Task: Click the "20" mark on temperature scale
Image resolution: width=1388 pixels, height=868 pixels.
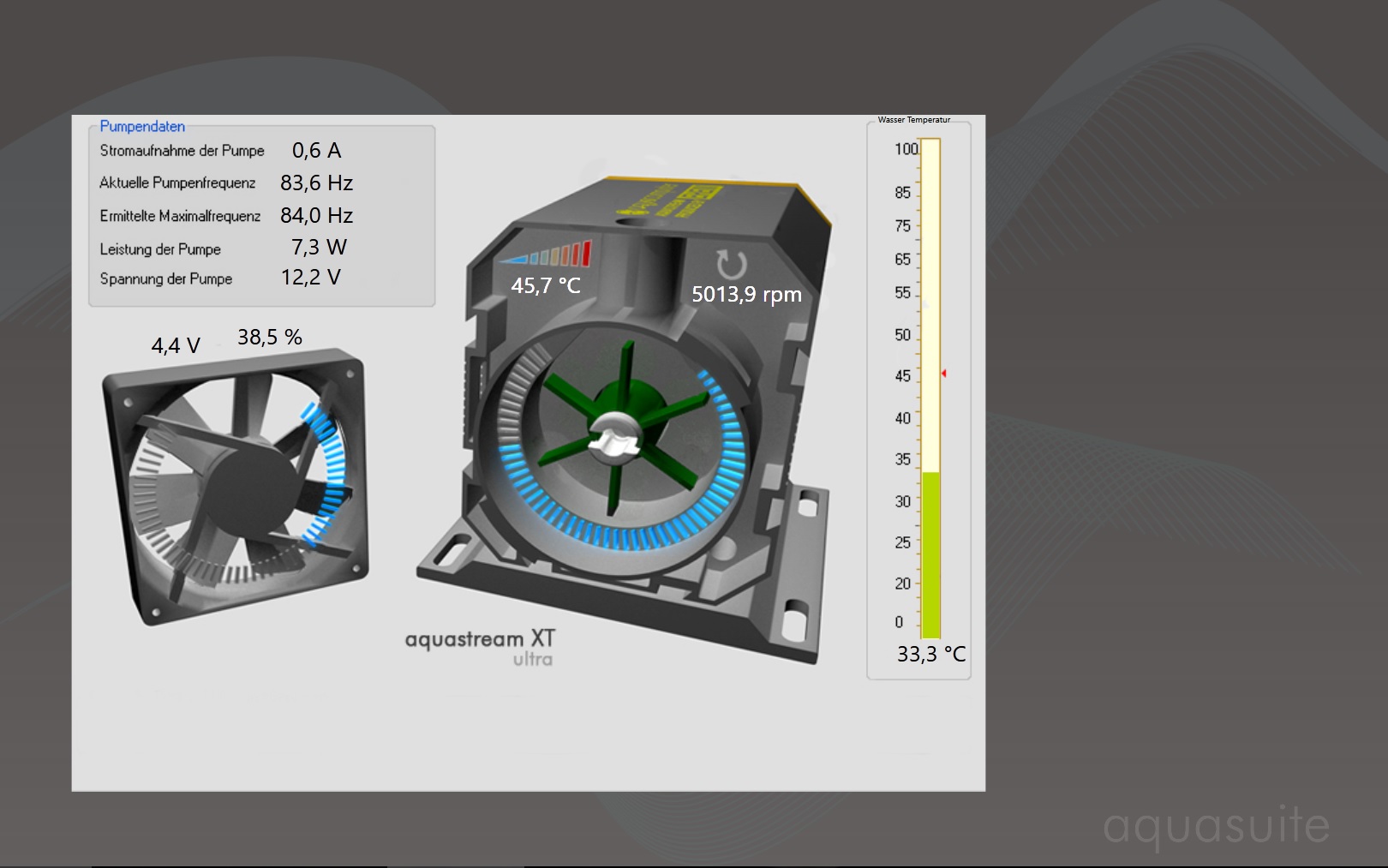Action: [x=903, y=584]
